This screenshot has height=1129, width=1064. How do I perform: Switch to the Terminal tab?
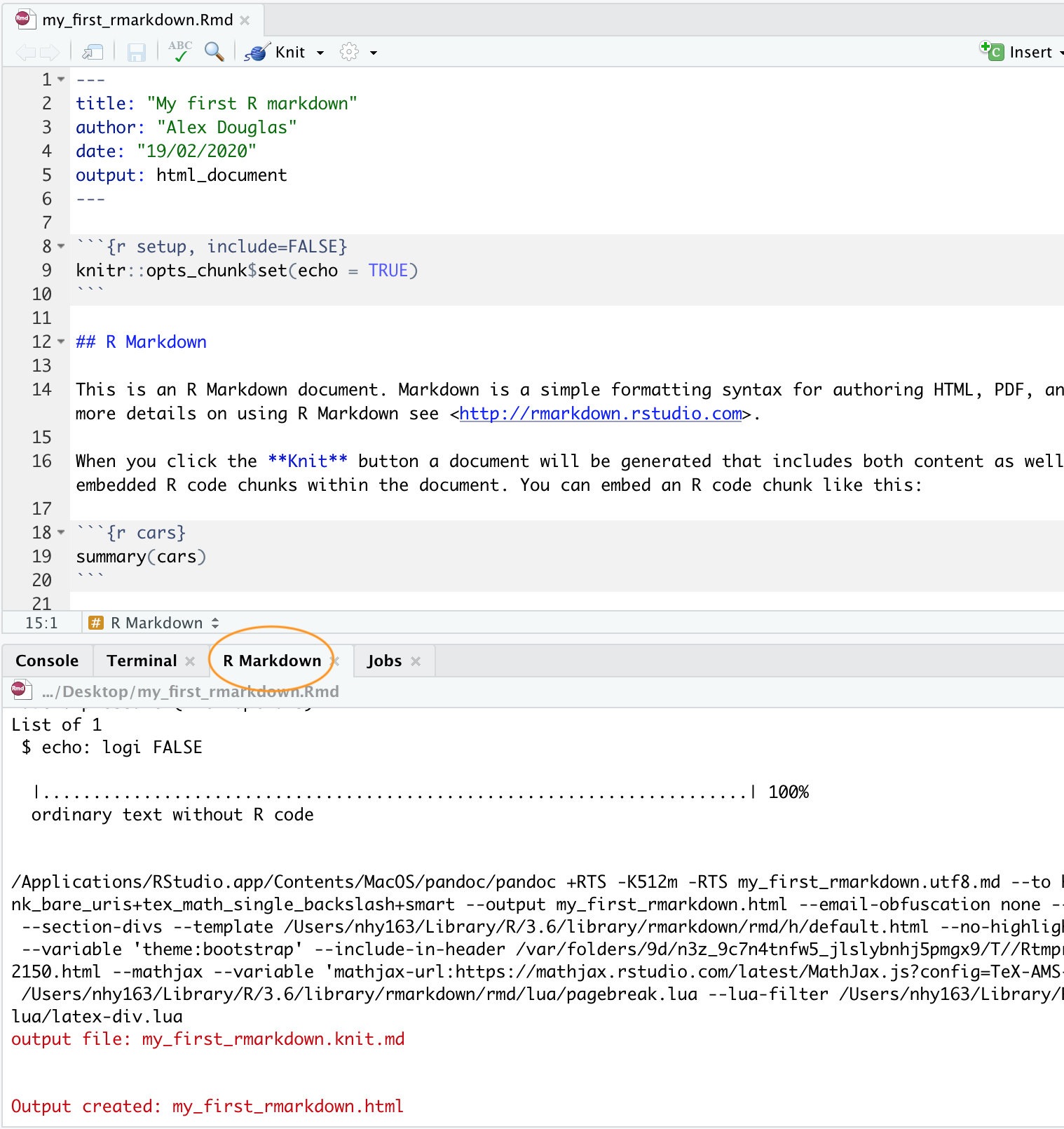point(142,661)
